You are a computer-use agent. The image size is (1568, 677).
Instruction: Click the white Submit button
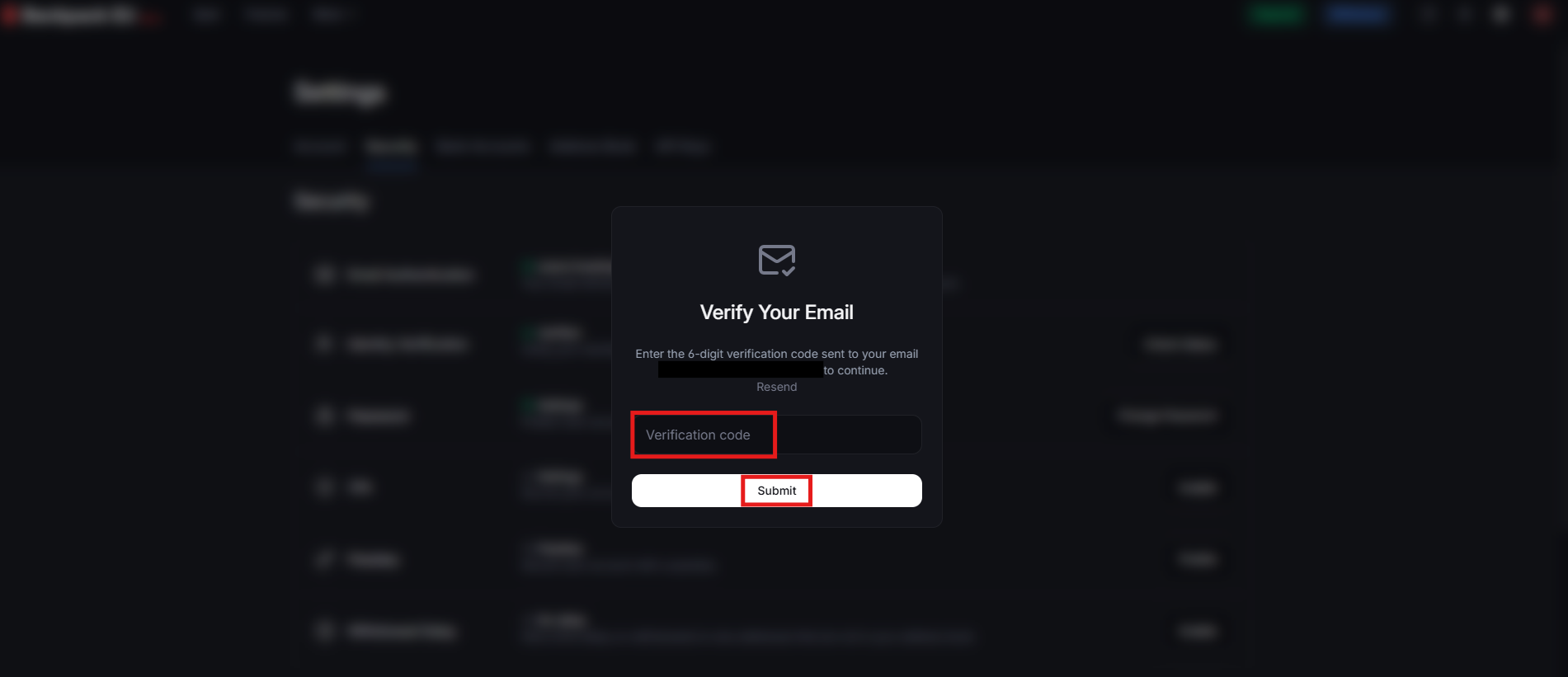pyautogui.click(x=776, y=491)
